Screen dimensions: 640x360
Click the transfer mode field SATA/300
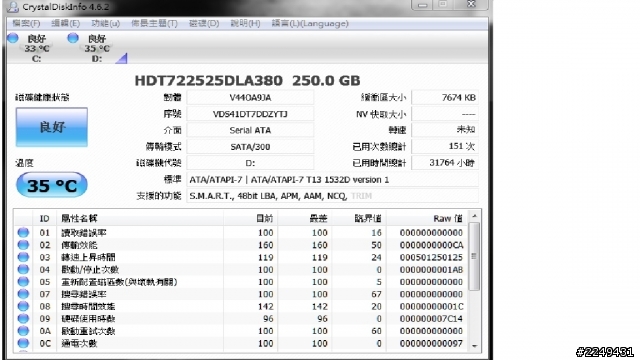250,147
